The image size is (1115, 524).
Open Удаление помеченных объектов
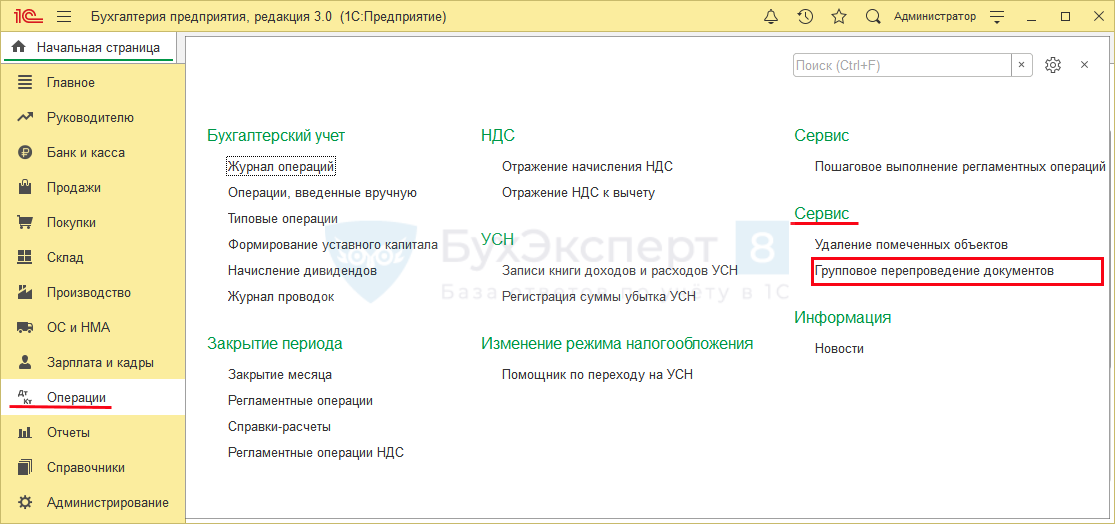click(x=911, y=245)
